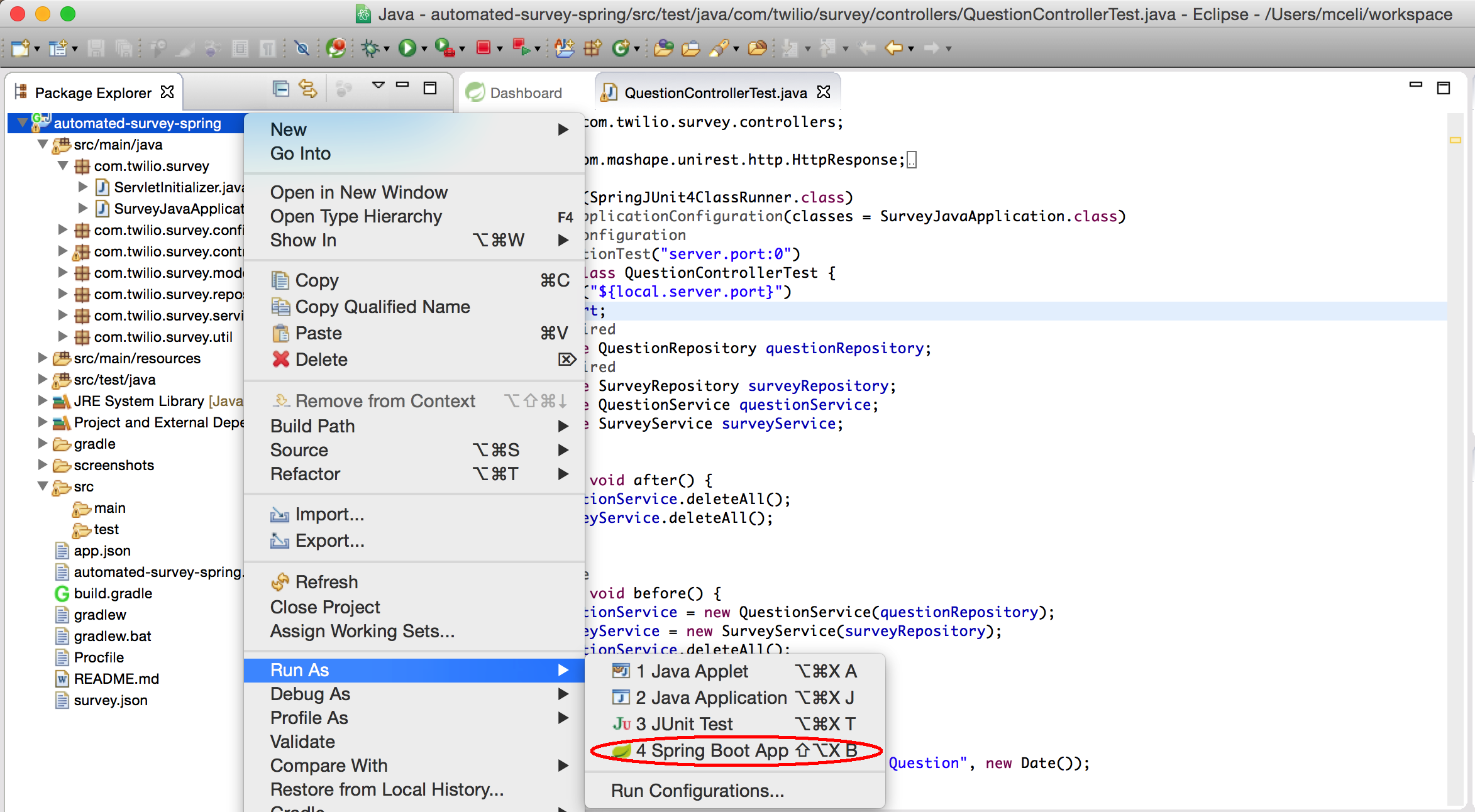The width and height of the screenshot is (1475, 812).
Task: Minimize the Package Explorer view
Action: click(x=402, y=84)
